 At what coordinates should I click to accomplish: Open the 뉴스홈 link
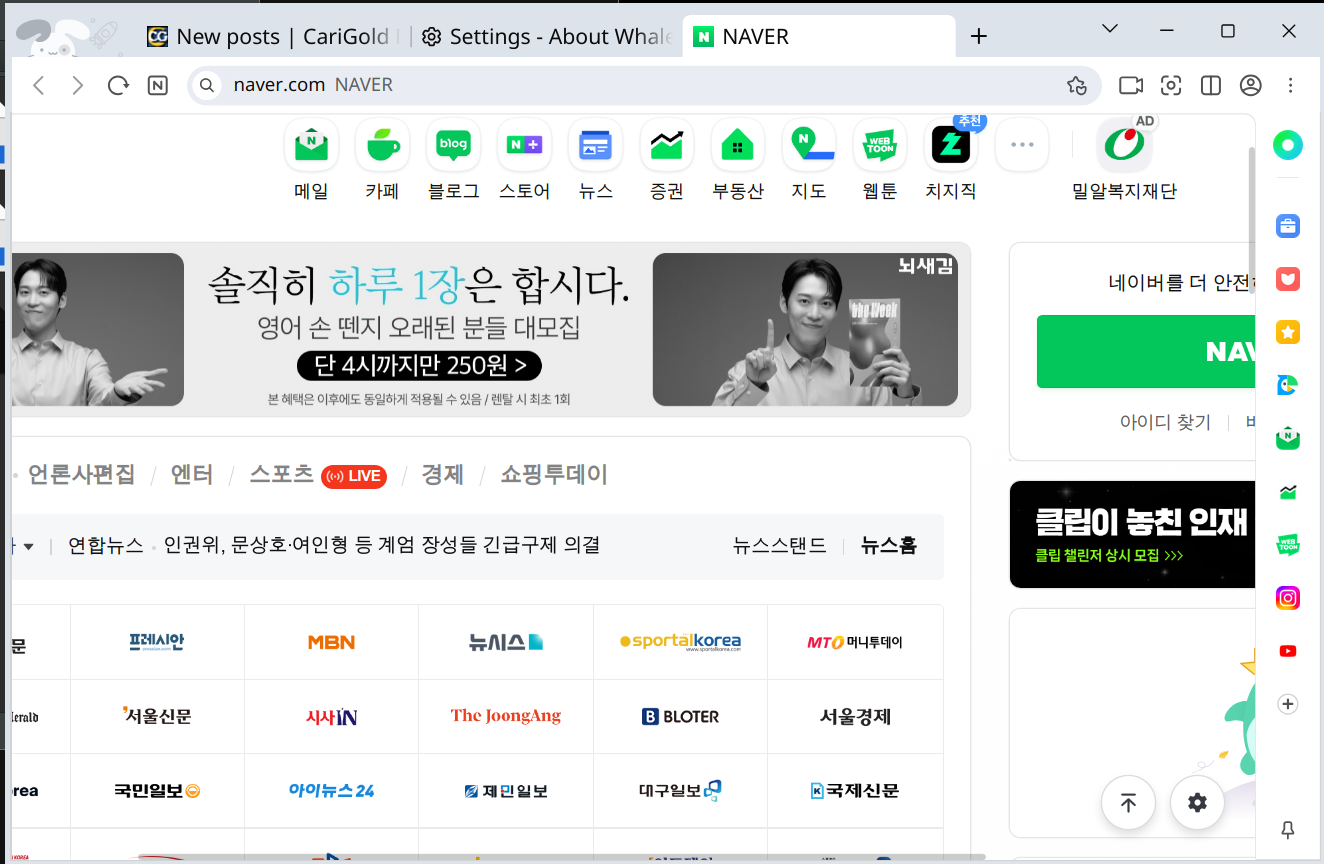pyautogui.click(x=889, y=546)
